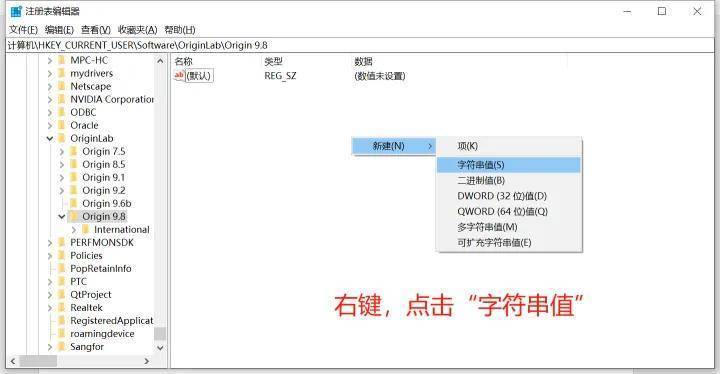Click the tree scrollbar up arrow

point(160,61)
